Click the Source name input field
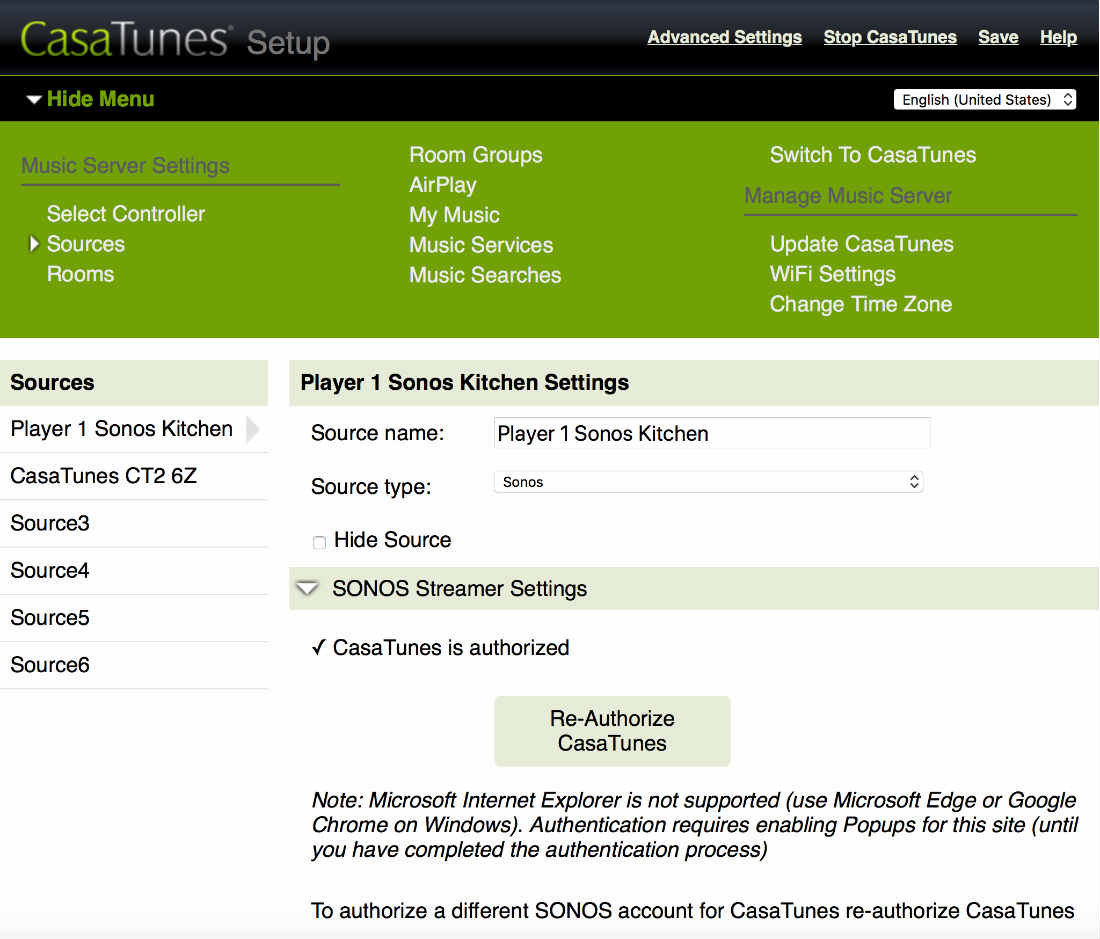The width and height of the screenshot is (1100, 939). (x=712, y=433)
